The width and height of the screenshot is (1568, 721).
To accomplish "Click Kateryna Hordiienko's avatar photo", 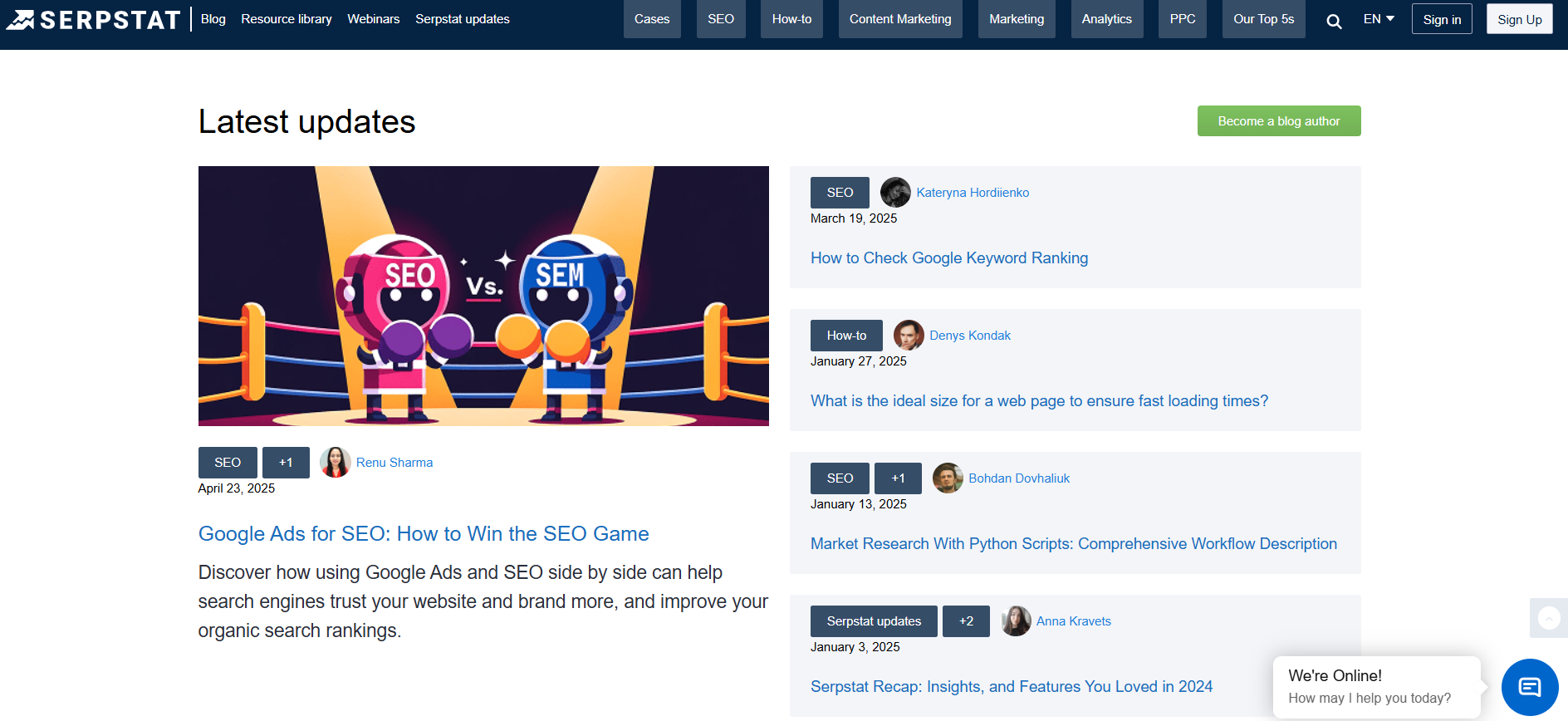I will point(895,193).
